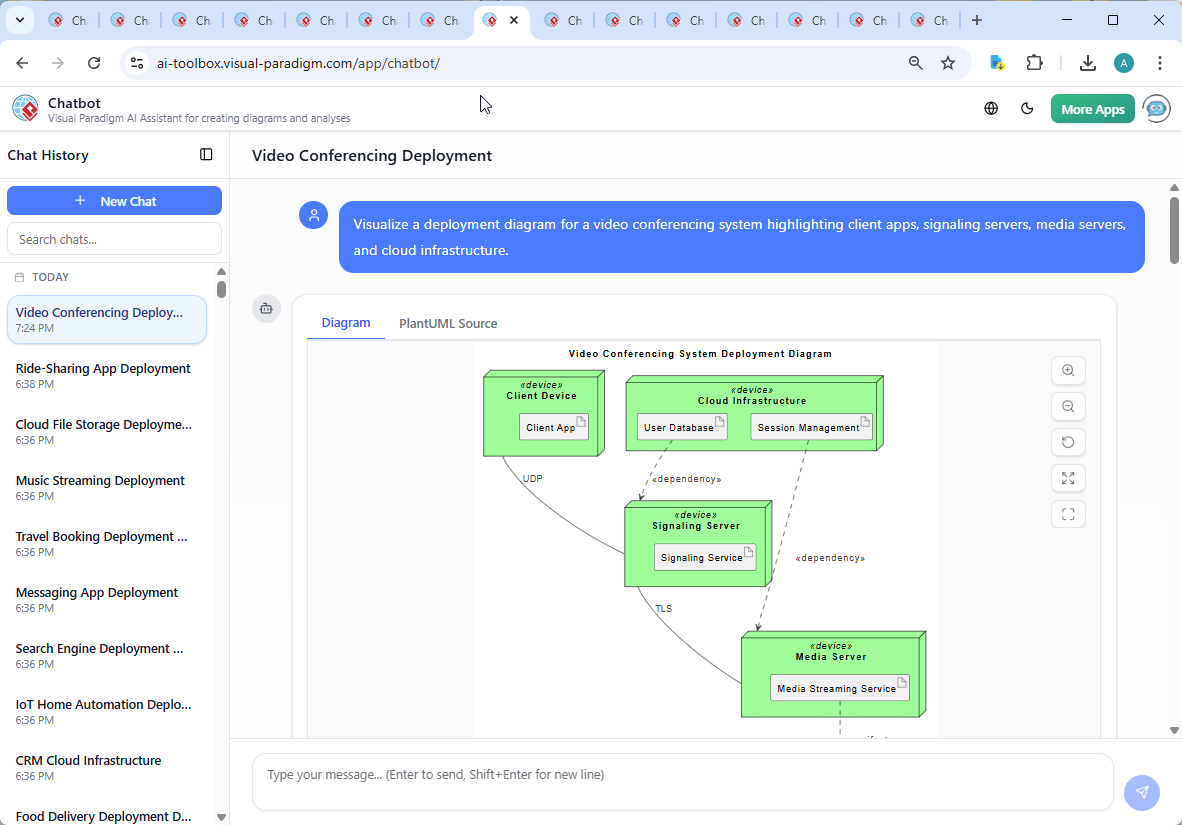Open the browser downloads dropdown
Viewport: 1182px width, 825px height.
click(x=1087, y=62)
